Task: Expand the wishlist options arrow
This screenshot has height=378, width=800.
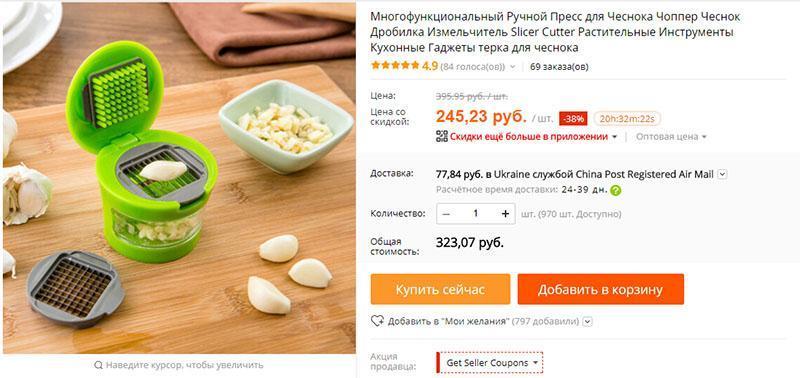Action: (x=588, y=321)
